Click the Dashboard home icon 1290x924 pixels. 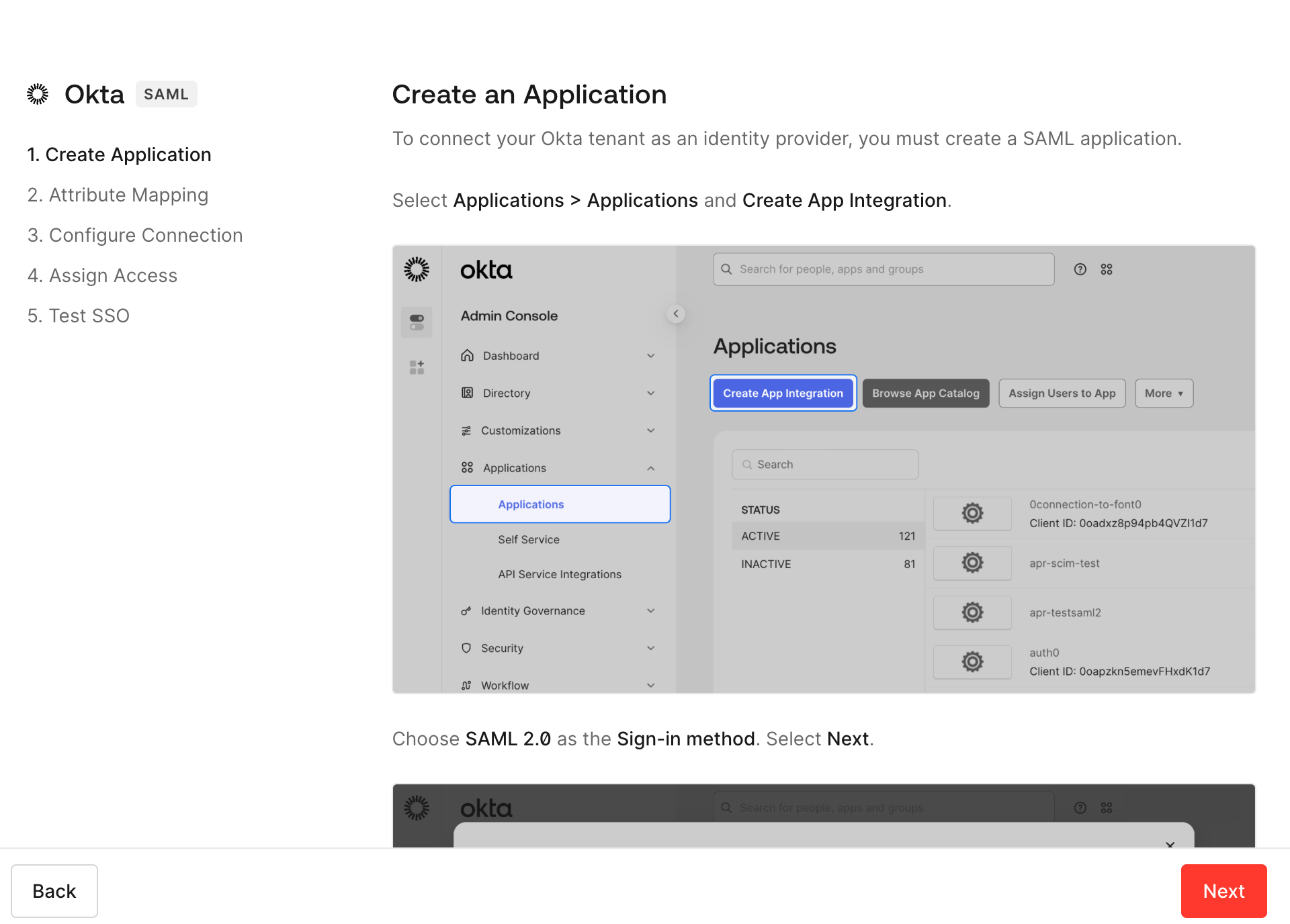click(x=467, y=355)
